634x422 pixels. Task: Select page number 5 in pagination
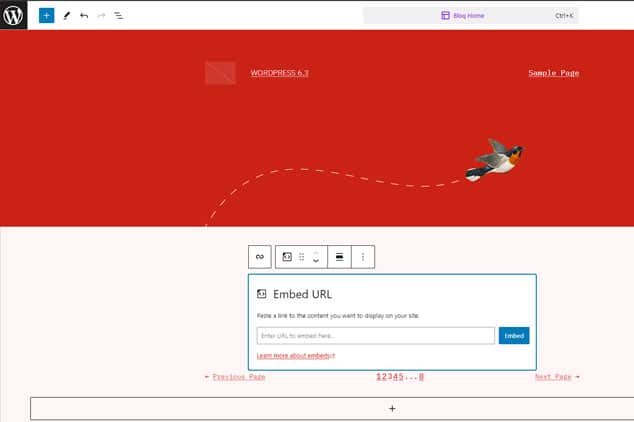(401, 377)
